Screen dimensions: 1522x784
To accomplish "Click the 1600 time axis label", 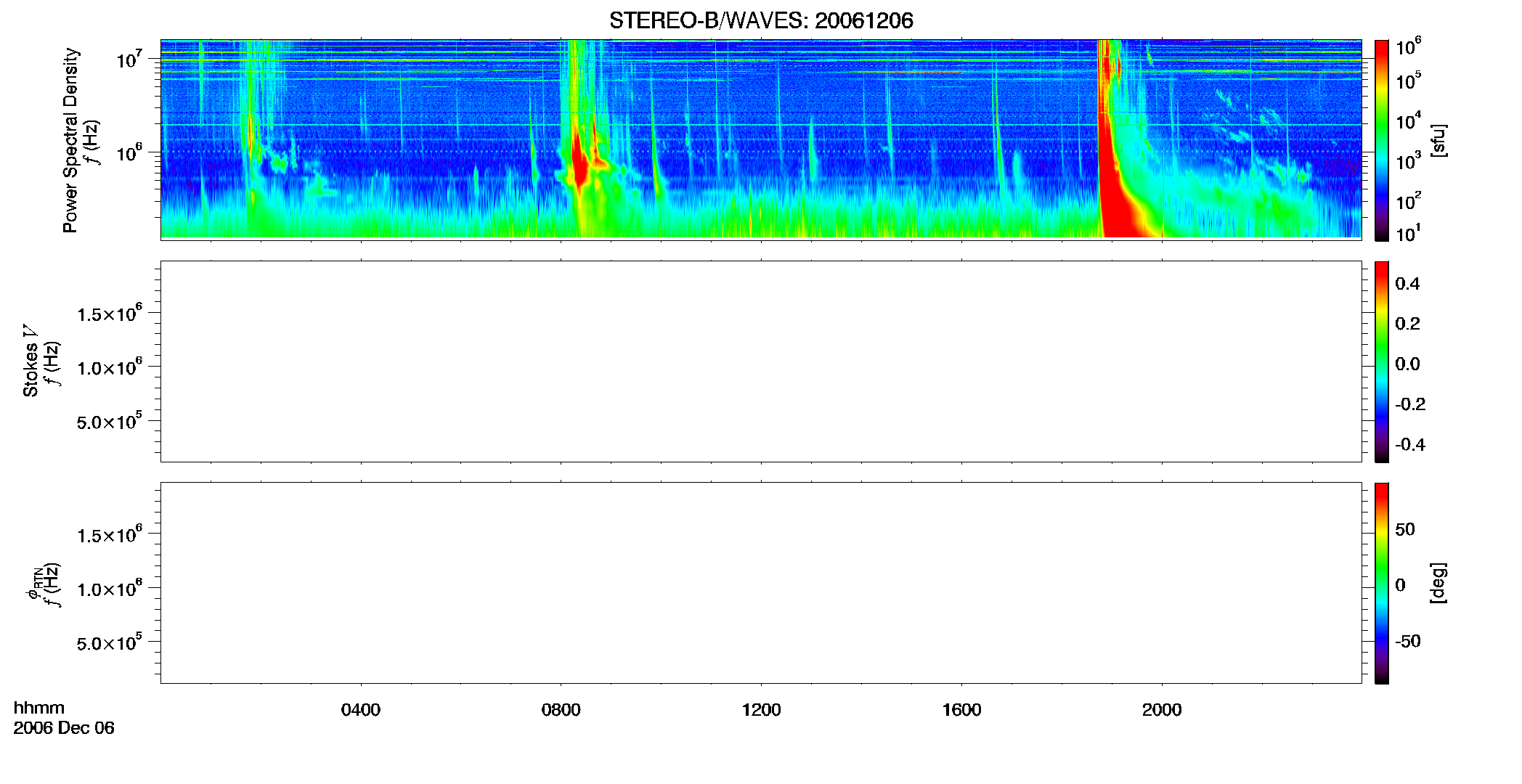I will click(x=961, y=710).
